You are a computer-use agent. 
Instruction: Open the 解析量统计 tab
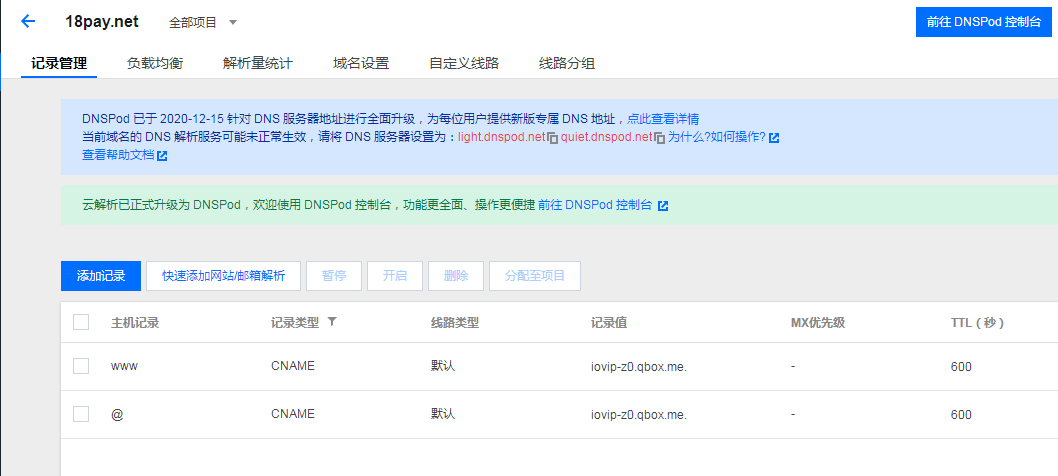[x=258, y=63]
